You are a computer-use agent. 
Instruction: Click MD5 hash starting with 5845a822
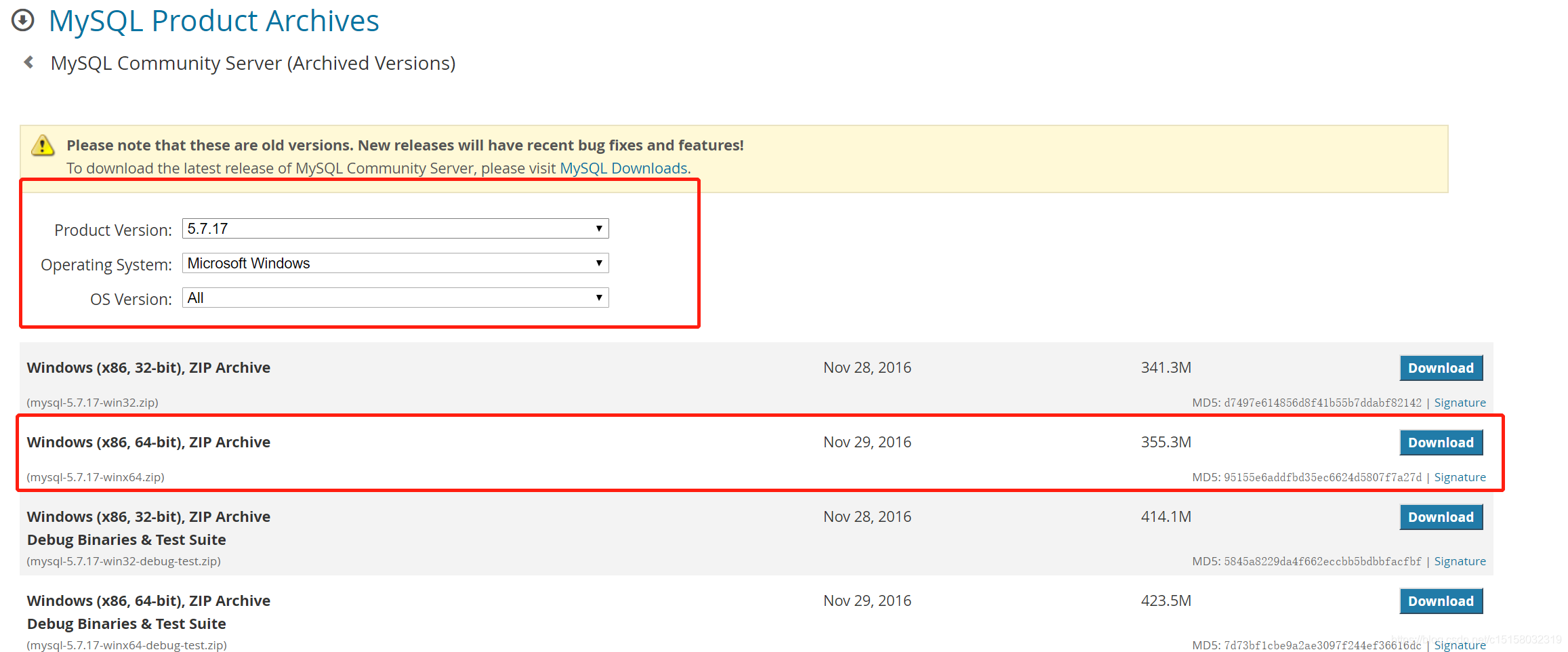tap(1322, 561)
